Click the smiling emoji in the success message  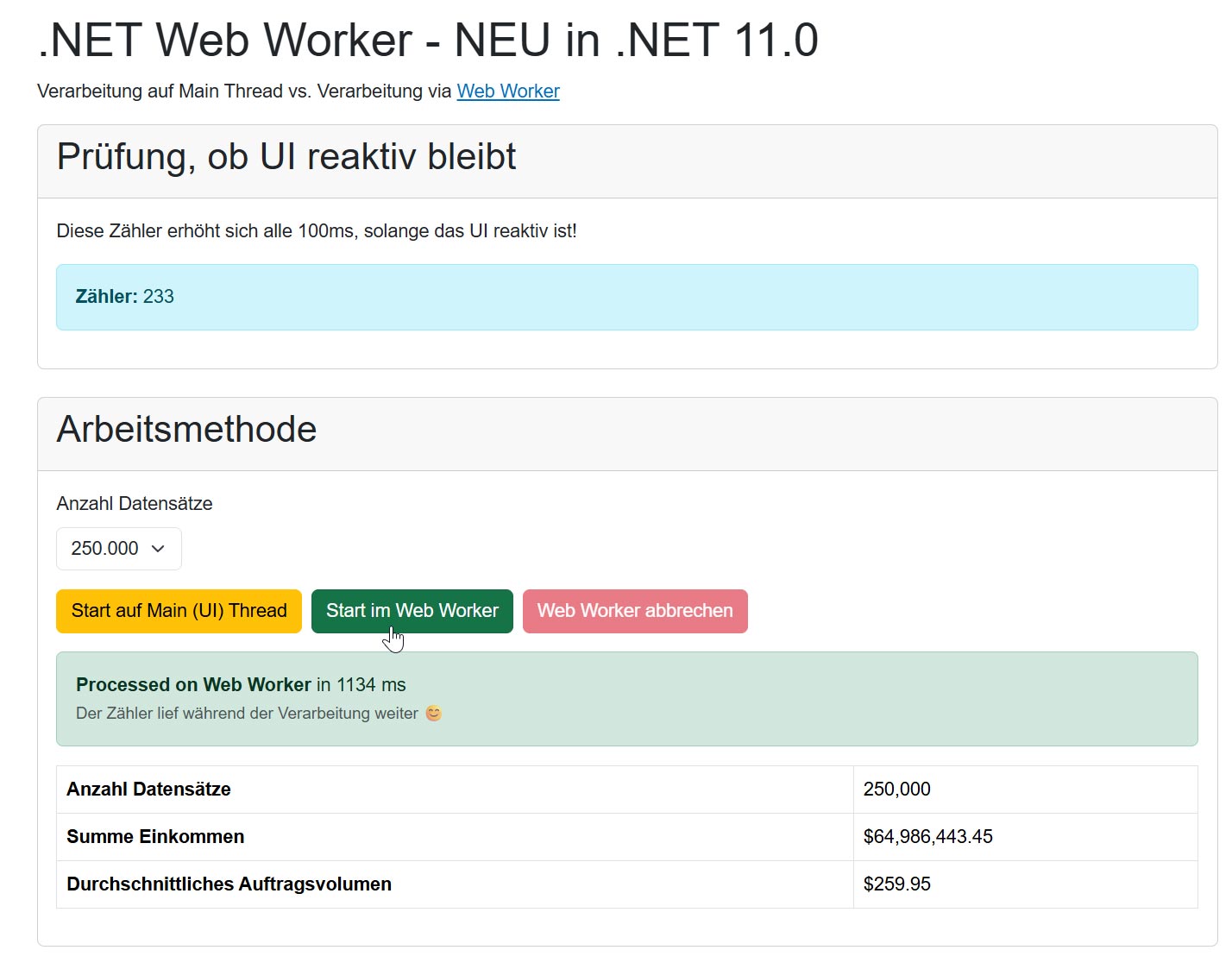point(434,714)
